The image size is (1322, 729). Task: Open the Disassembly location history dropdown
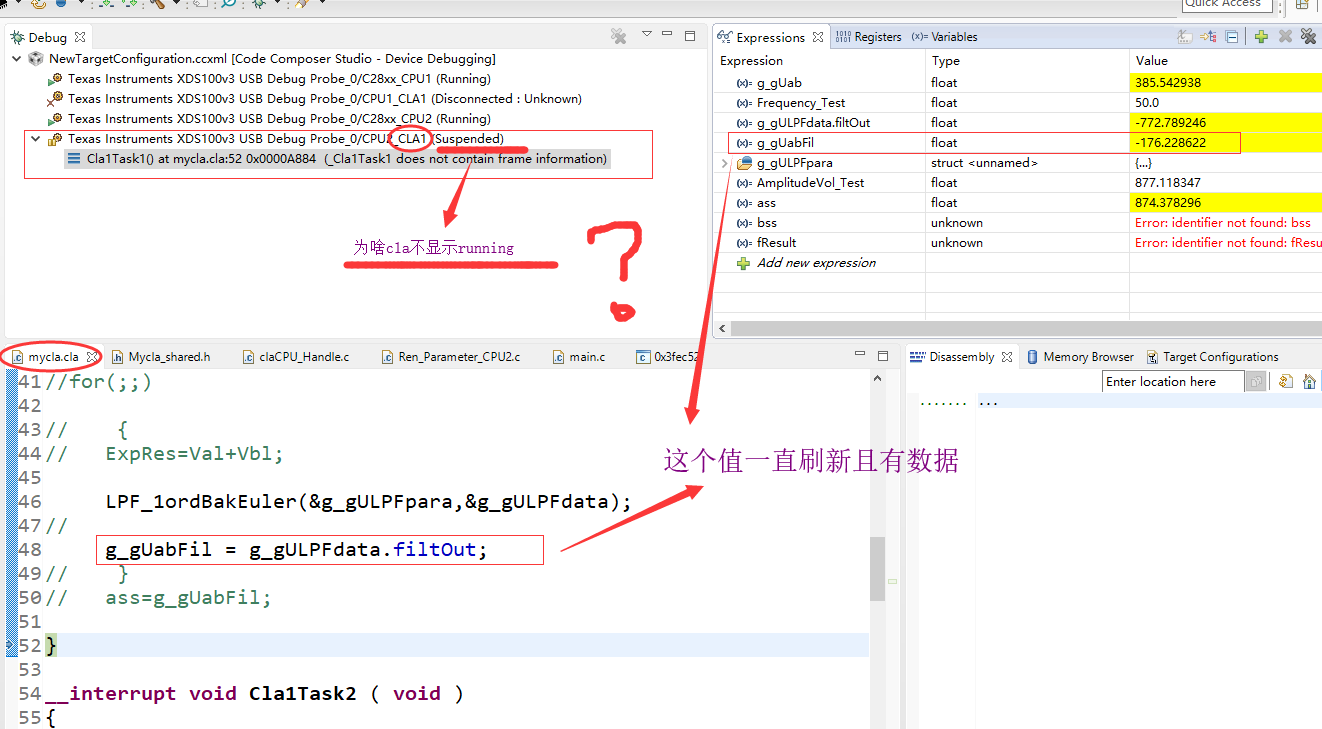1256,382
